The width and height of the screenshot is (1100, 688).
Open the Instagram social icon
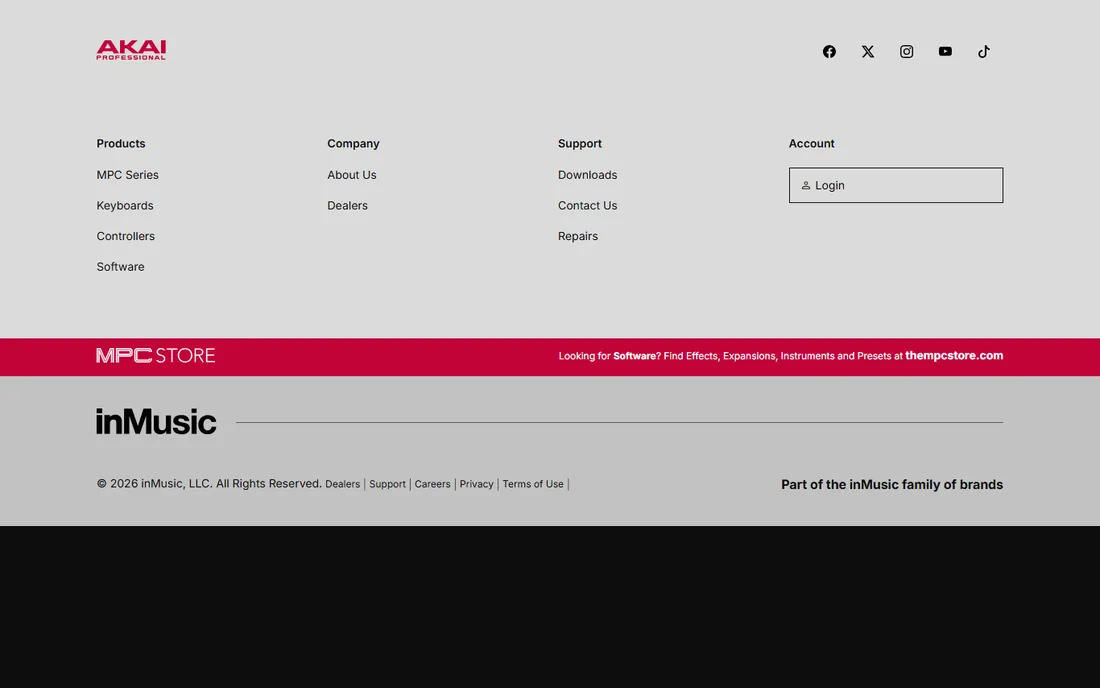[906, 51]
